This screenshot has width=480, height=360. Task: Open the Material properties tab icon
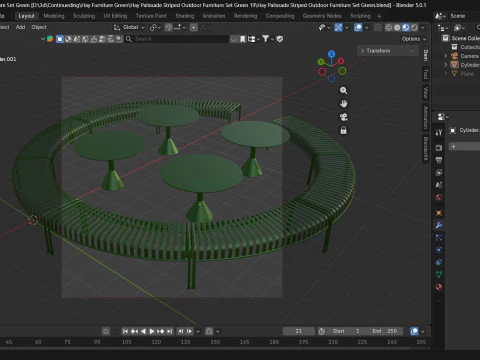(x=439, y=287)
